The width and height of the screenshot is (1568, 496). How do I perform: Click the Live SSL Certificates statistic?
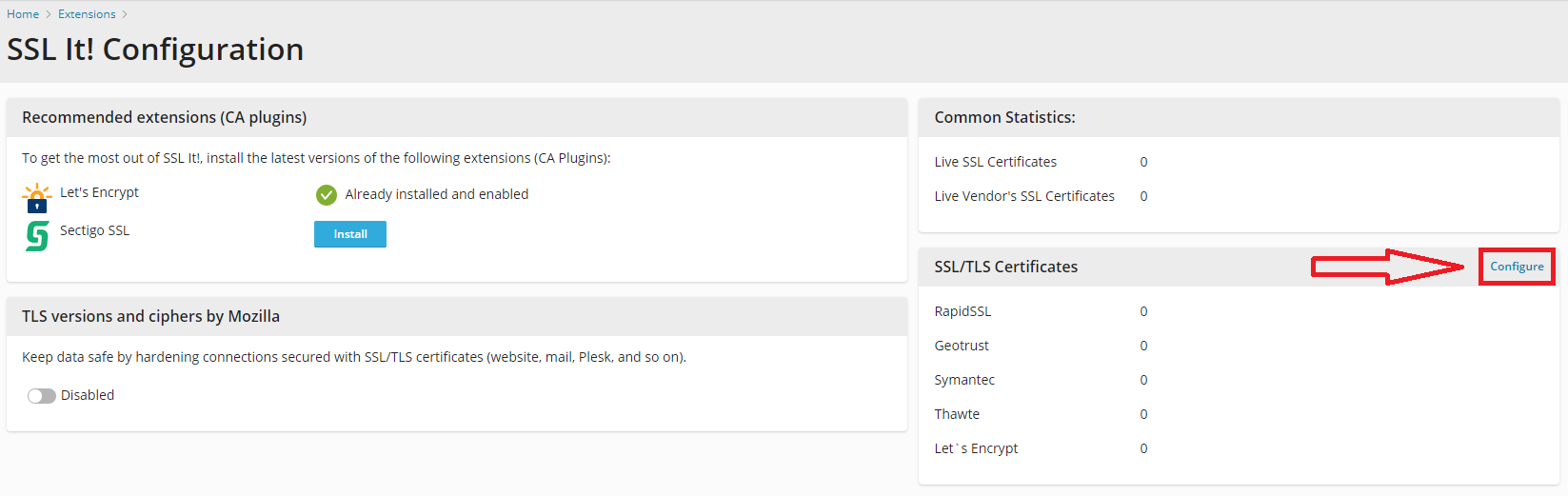click(x=995, y=162)
